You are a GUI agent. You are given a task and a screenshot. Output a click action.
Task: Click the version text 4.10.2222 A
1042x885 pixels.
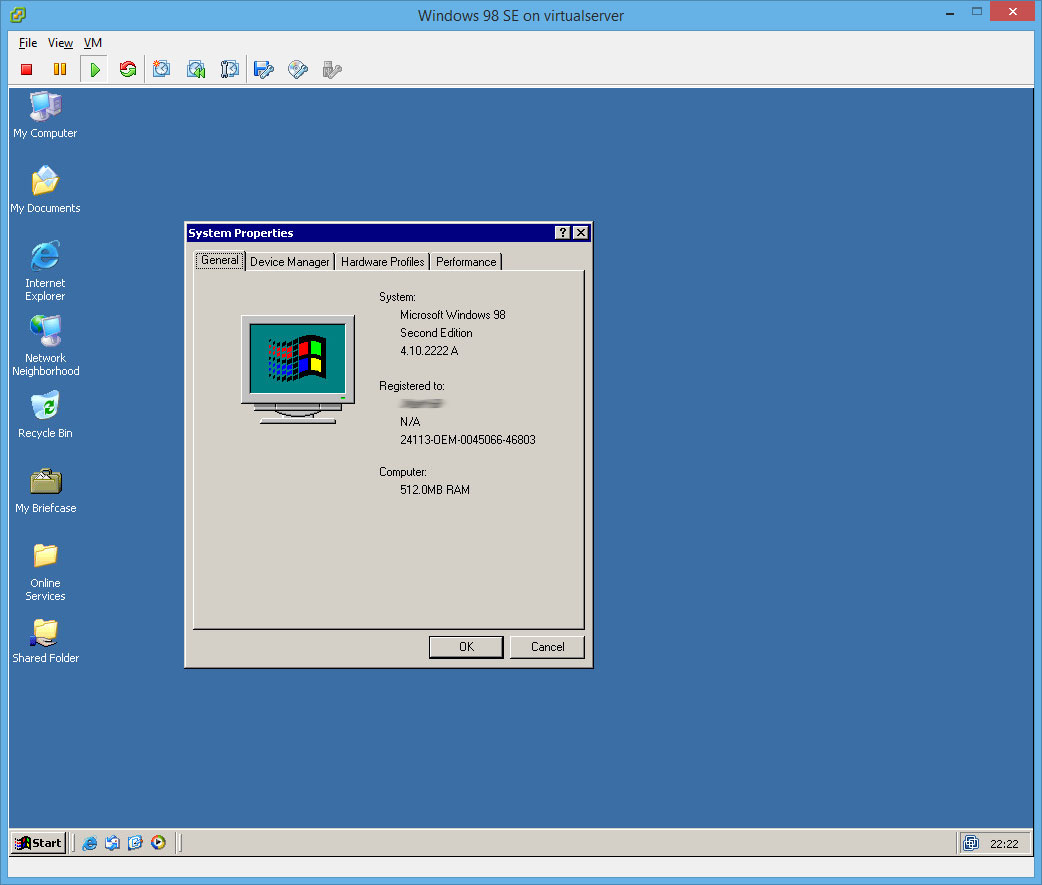click(429, 351)
